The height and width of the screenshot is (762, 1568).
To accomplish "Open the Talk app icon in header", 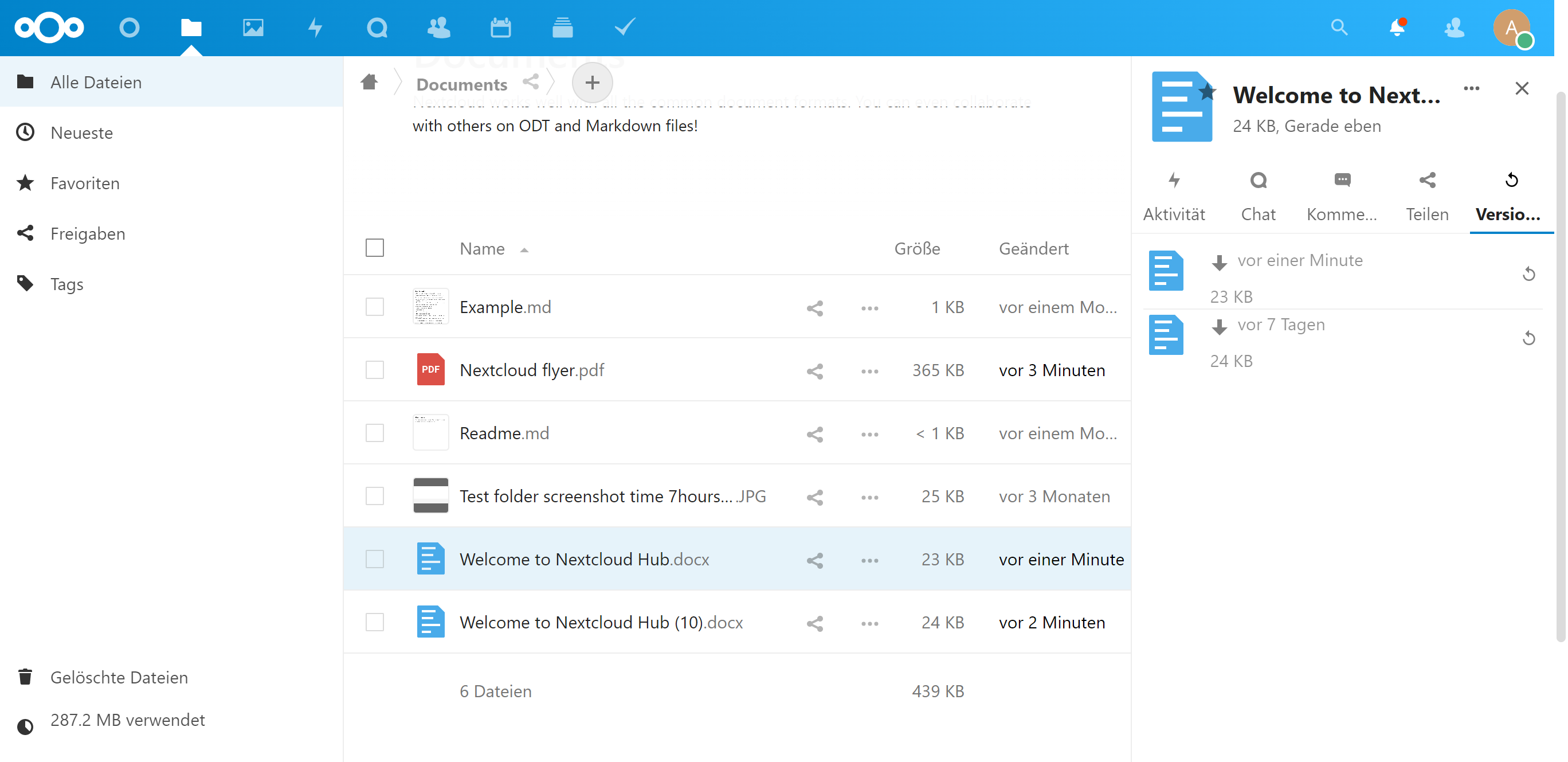I will (x=377, y=28).
